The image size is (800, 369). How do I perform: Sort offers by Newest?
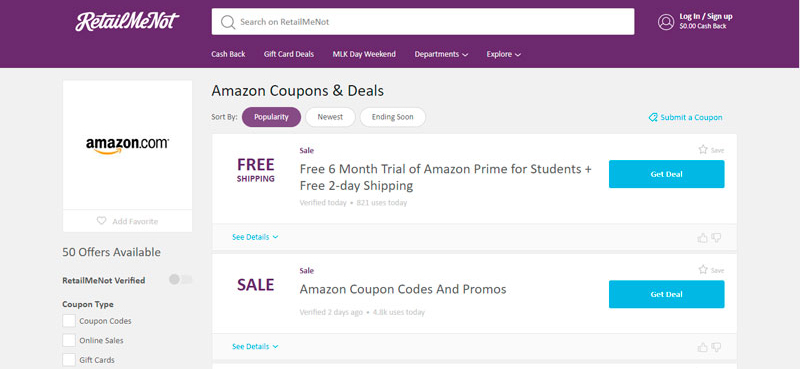pyautogui.click(x=330, y=117)
